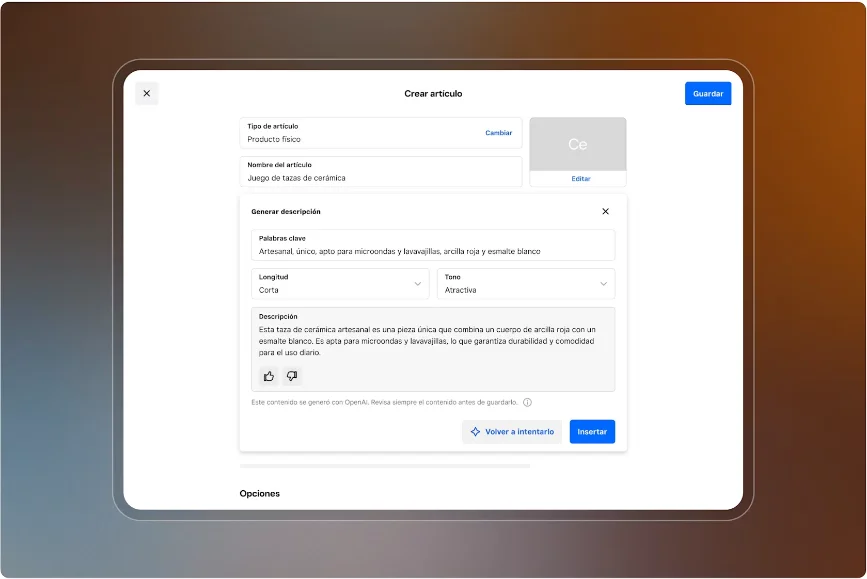Click the Generar descripción heading text
The height and width of the screenshot is (579, 867).
tap(286, 211)
